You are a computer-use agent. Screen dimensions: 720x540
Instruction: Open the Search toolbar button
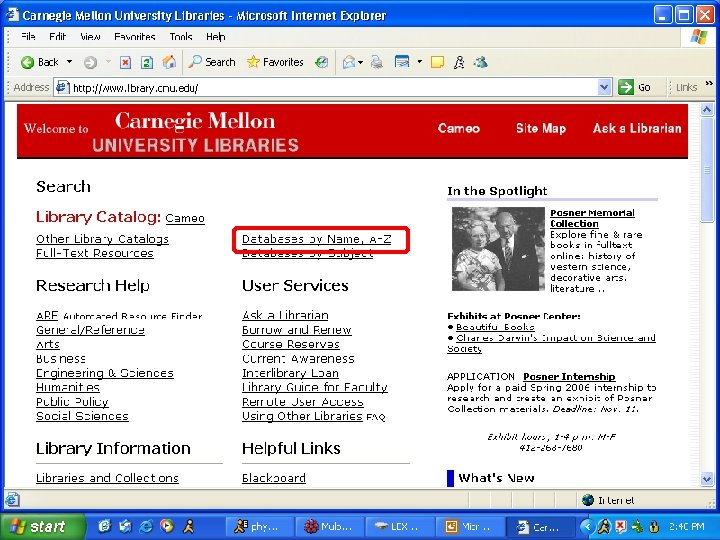[x=212, y=62]
